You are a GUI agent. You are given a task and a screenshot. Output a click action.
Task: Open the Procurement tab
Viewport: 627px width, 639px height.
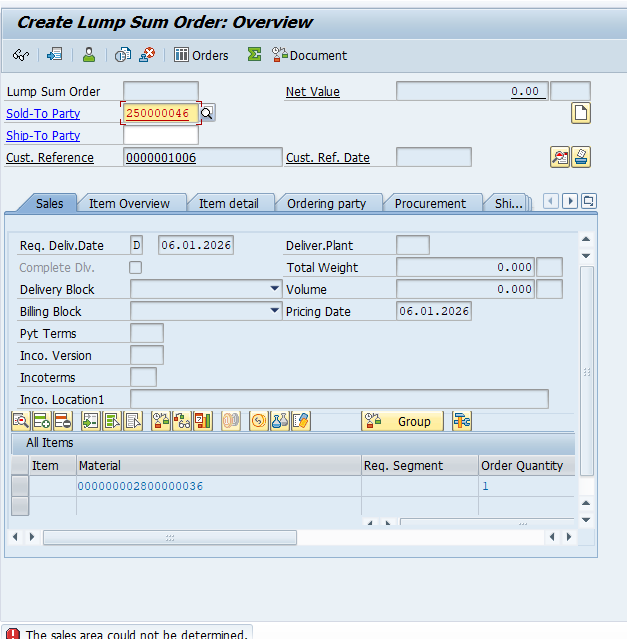click(430, 203)
